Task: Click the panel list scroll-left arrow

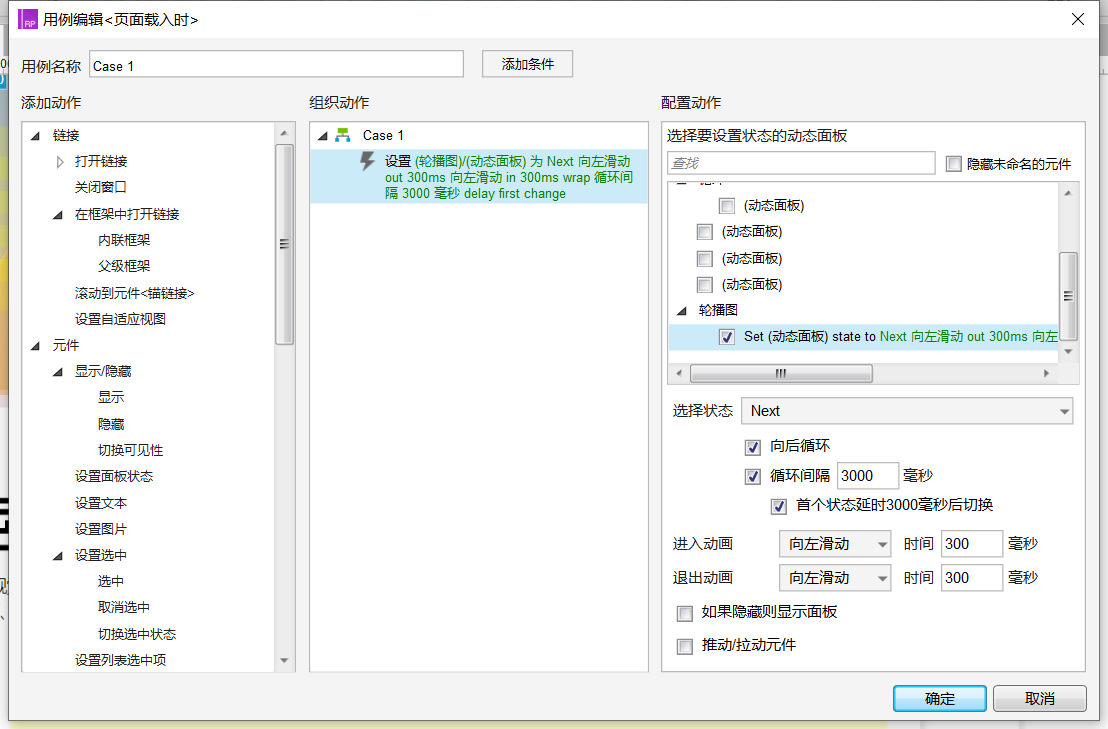Action: [x=679, y=373]
